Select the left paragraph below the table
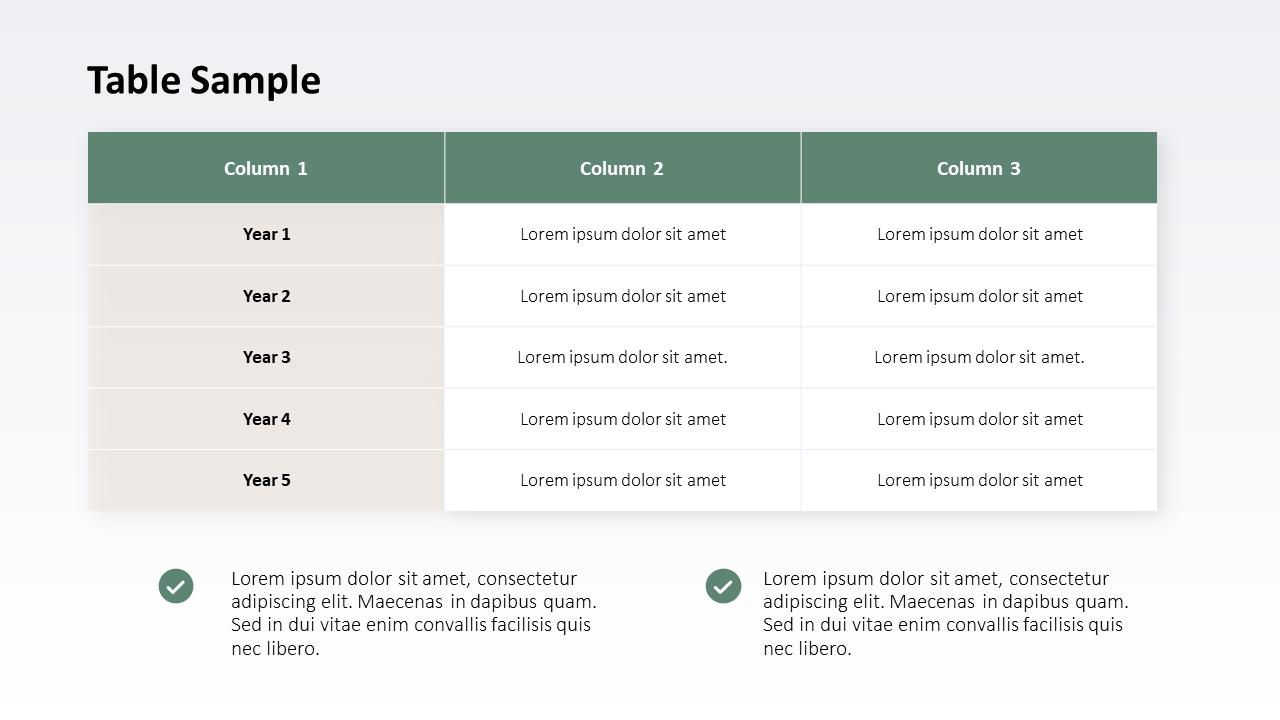1280x720 pixels. (413, 613)
